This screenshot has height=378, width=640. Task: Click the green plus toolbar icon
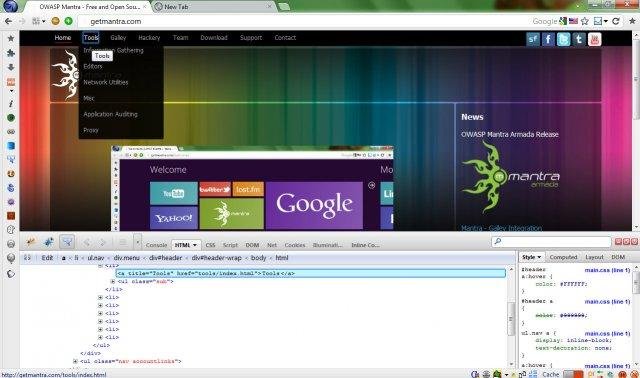click(x=69, y=21)
